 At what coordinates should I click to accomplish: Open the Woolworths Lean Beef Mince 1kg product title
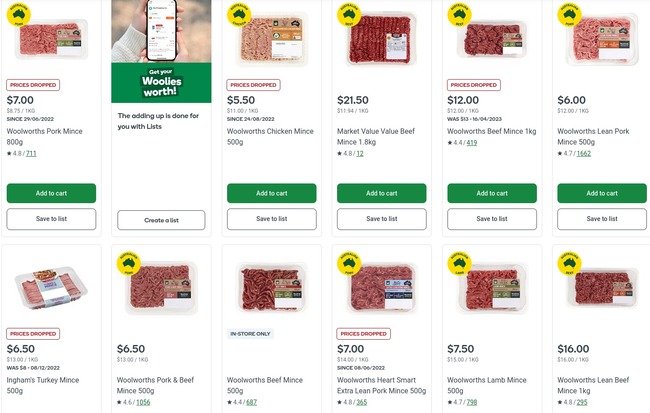[x=593, y=385]
